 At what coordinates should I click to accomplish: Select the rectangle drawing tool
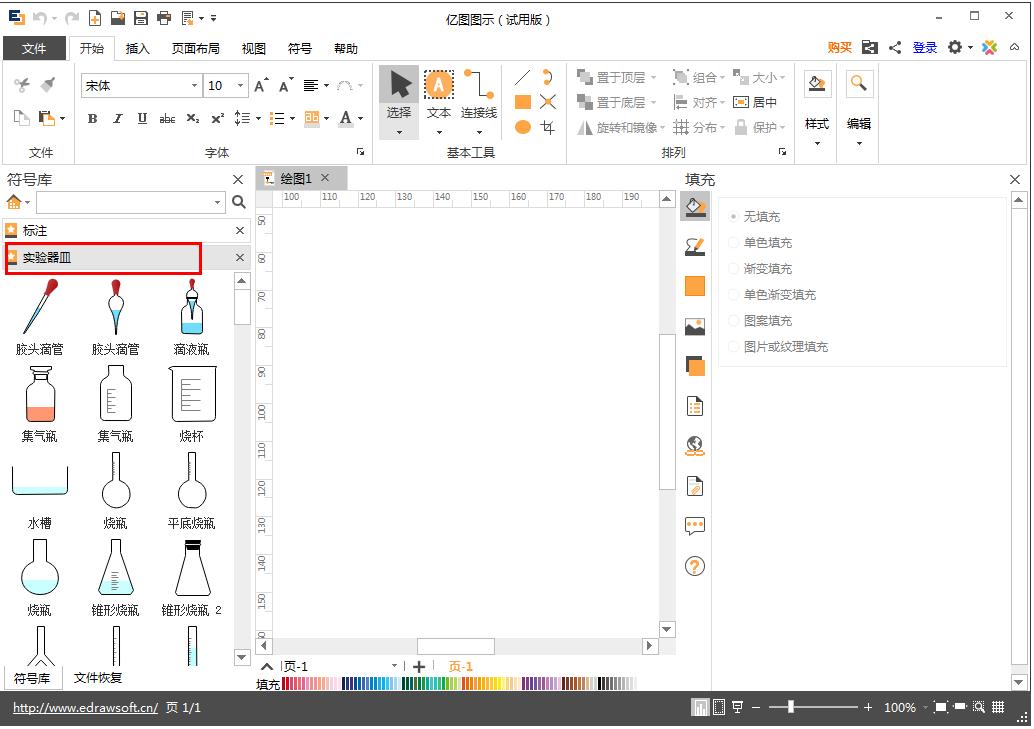click(520, 101)
